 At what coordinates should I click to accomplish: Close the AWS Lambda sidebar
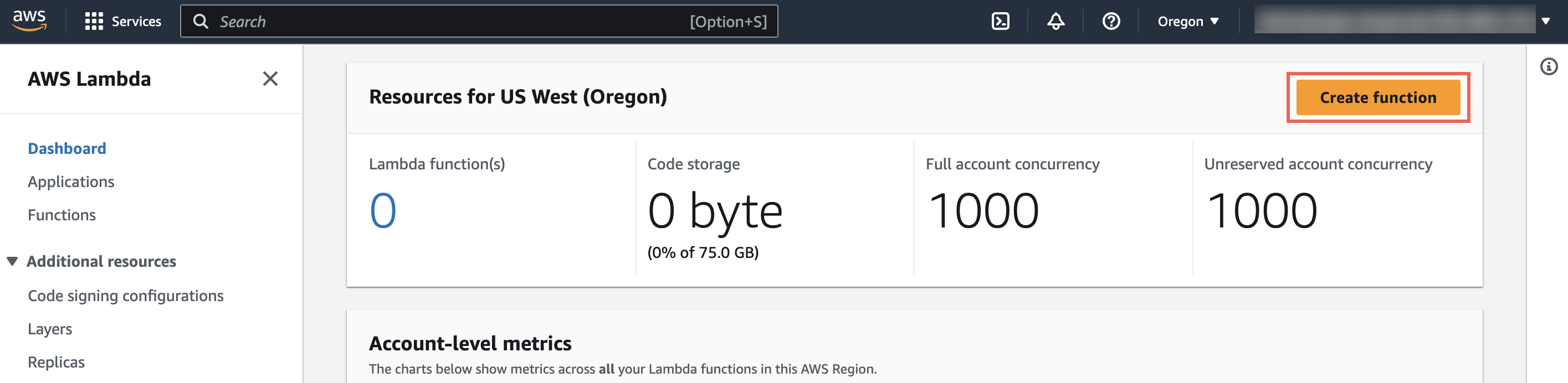coord(270,79)
